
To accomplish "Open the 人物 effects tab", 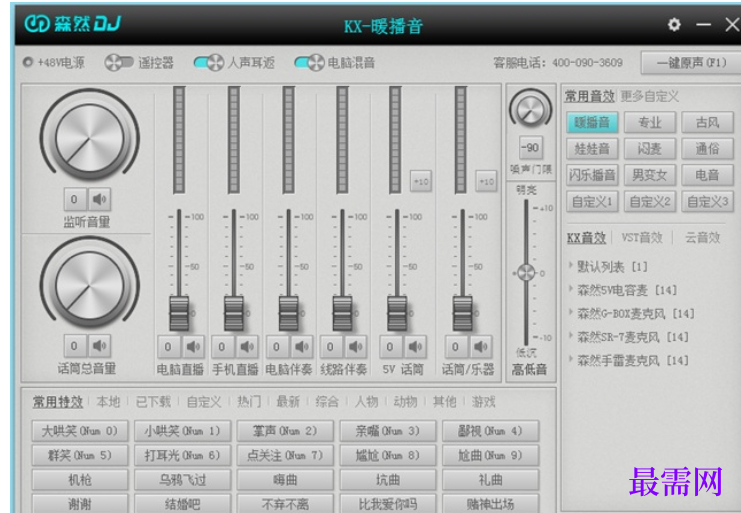I will [367, 402].
